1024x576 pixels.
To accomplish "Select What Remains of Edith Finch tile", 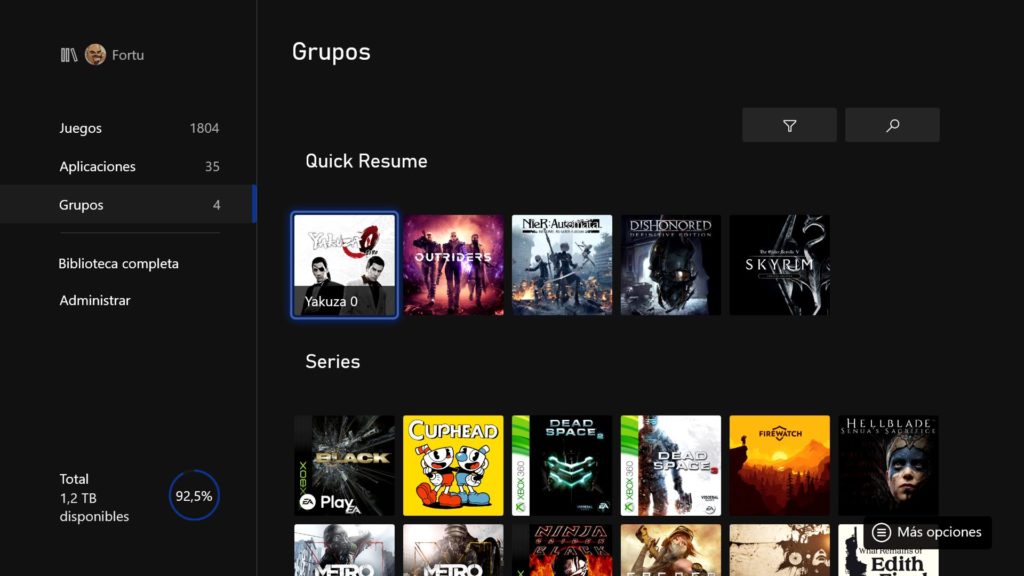I will point(888,550).
